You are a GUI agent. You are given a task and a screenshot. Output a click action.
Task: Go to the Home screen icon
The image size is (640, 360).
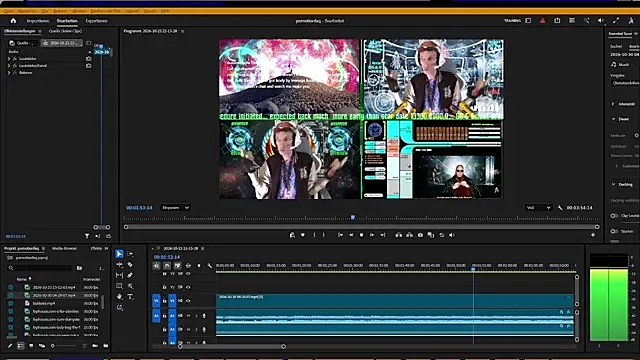13,21
